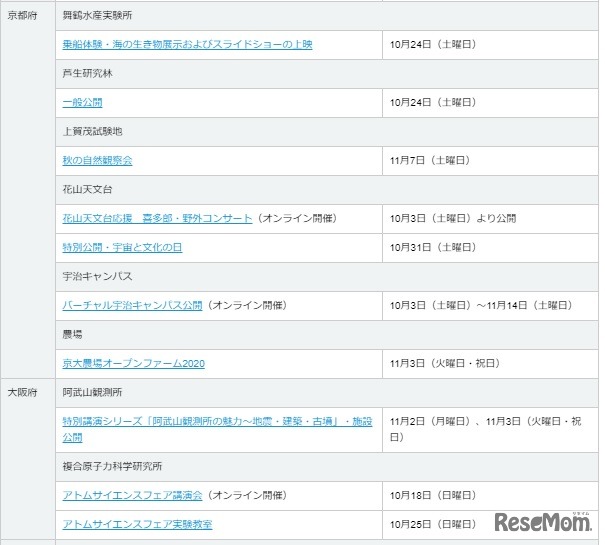Select the 芦生研究林 heading row
605x545 pixels.
point(327,74)
